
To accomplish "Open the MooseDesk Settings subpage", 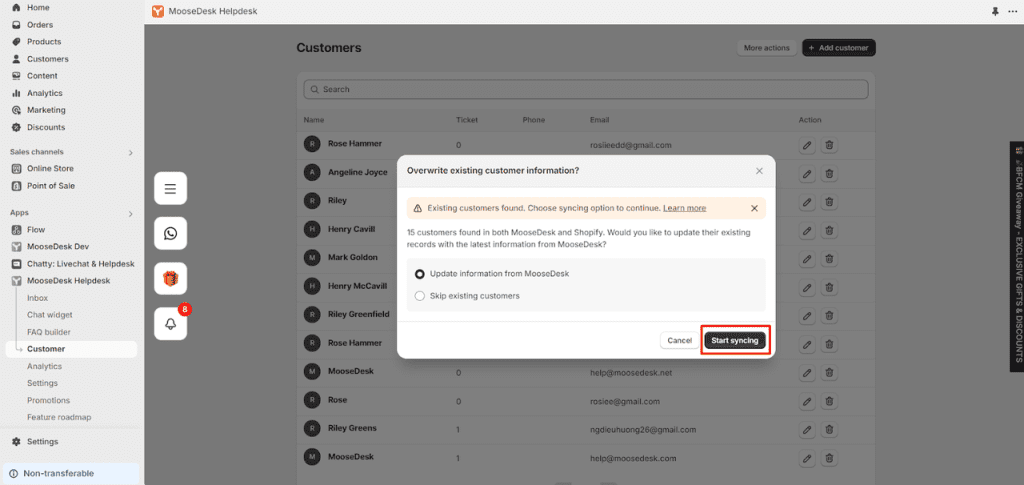I will [42, 383].
